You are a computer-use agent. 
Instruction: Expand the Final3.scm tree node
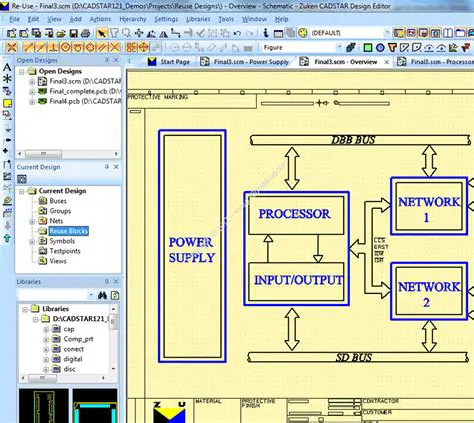coord(32,82)
